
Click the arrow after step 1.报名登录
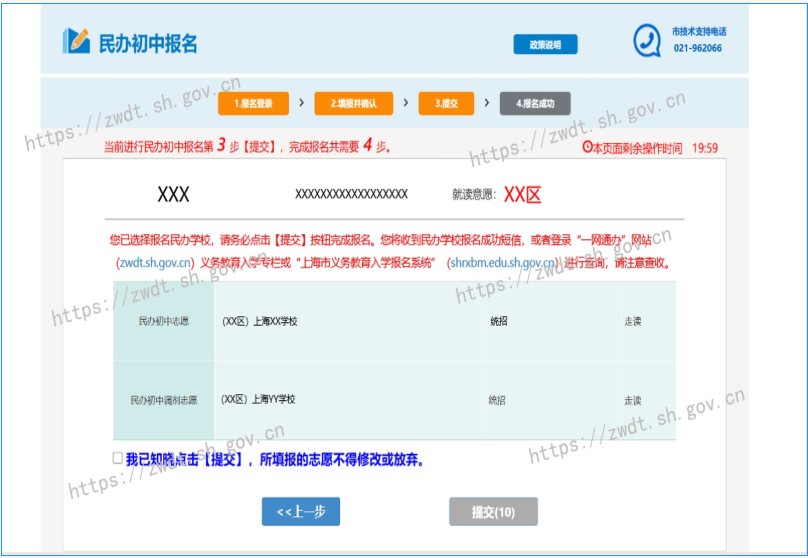click(x=300, y=102)
